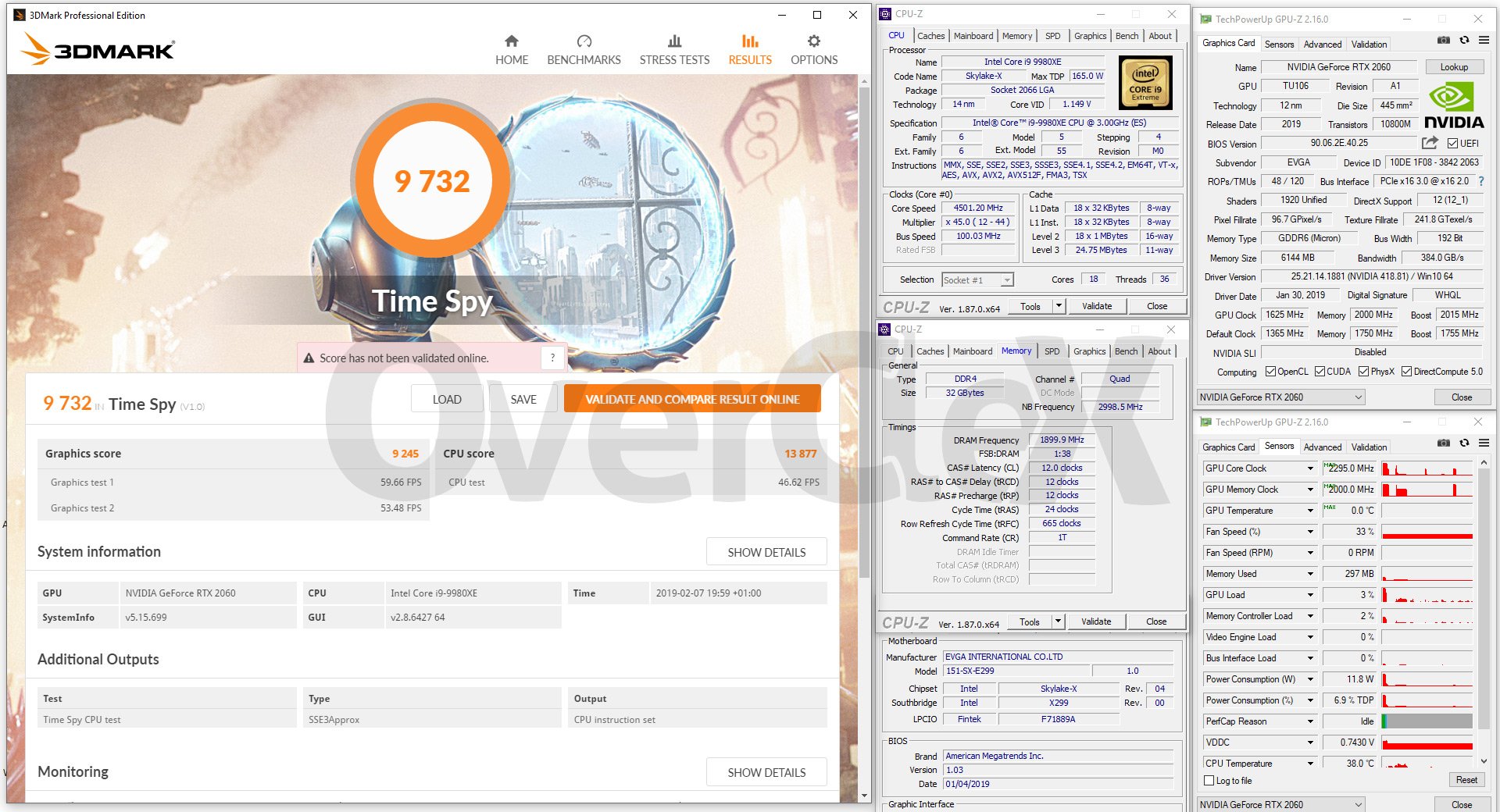The width and height of the screenshot is (1500, 812).
Task: Click the BIOS share/export icon in GPU-Z
Action: (x=1430, y=143)
